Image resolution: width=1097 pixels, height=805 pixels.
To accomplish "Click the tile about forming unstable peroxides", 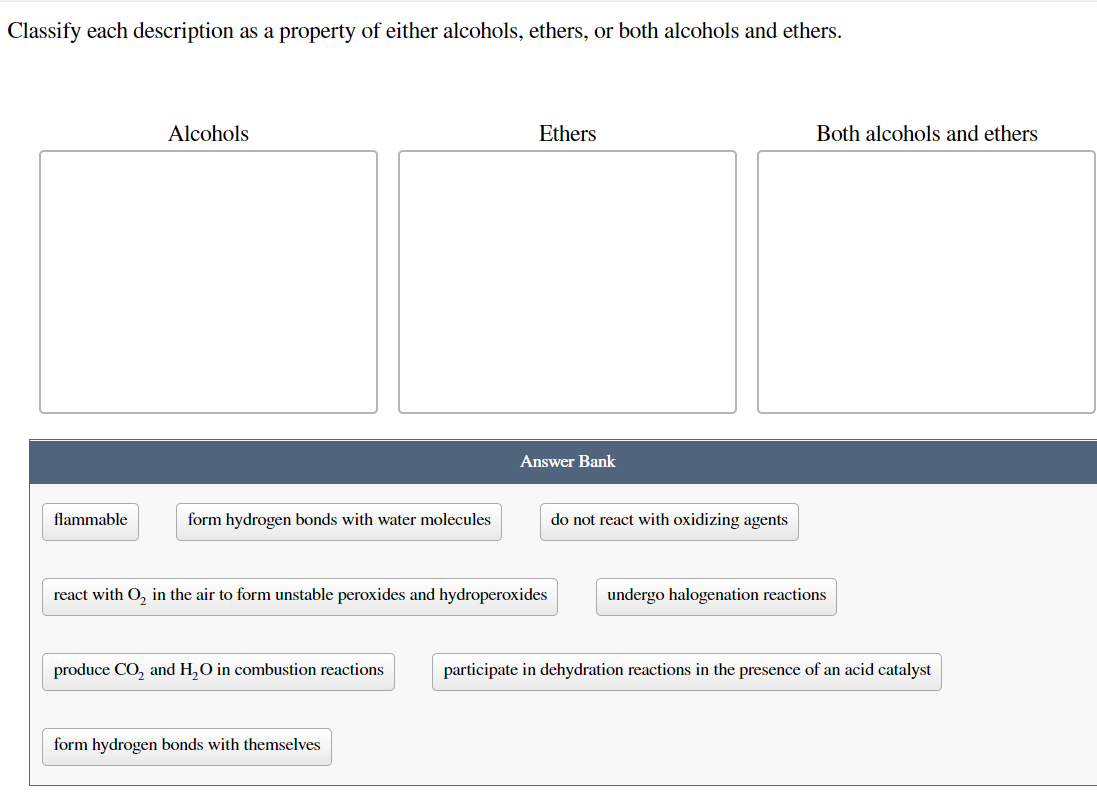I will (x=300, y=596).
